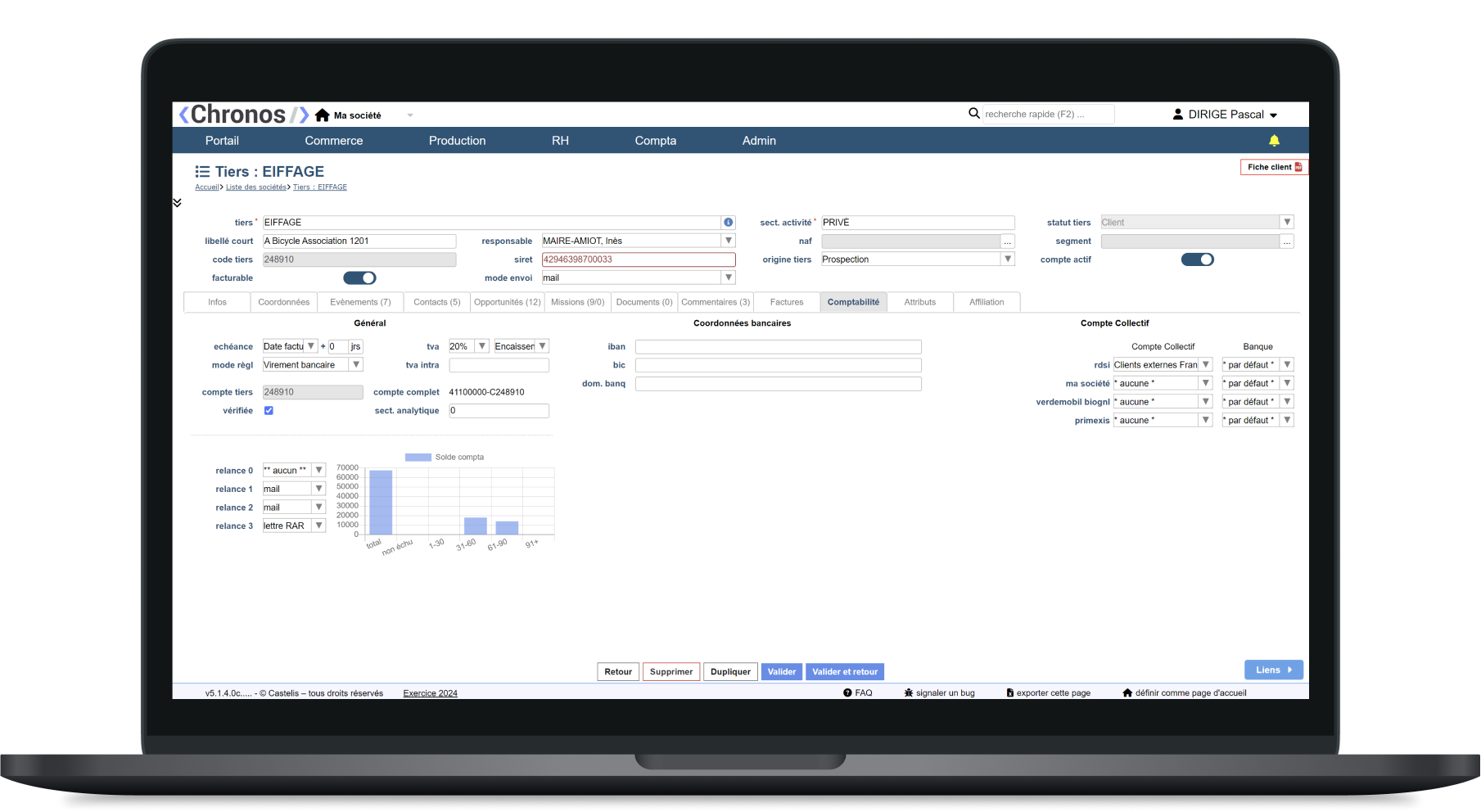Uncheck the vérifiée checkbox
The width and height of the screenshot is (1481, 812).
(269, 411)
